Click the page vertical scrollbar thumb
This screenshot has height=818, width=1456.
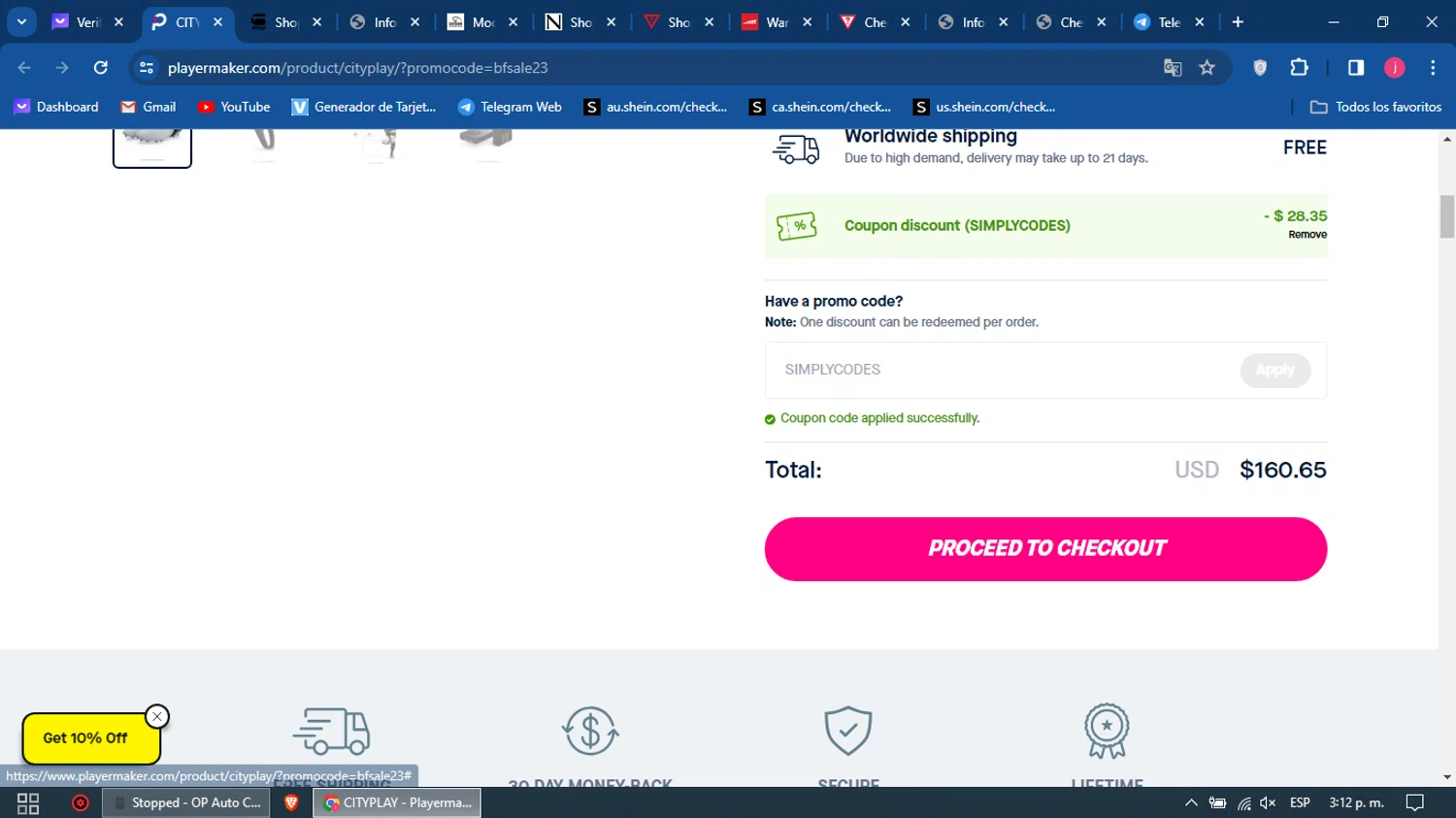pyautogui.click(x=1446, y=216)
